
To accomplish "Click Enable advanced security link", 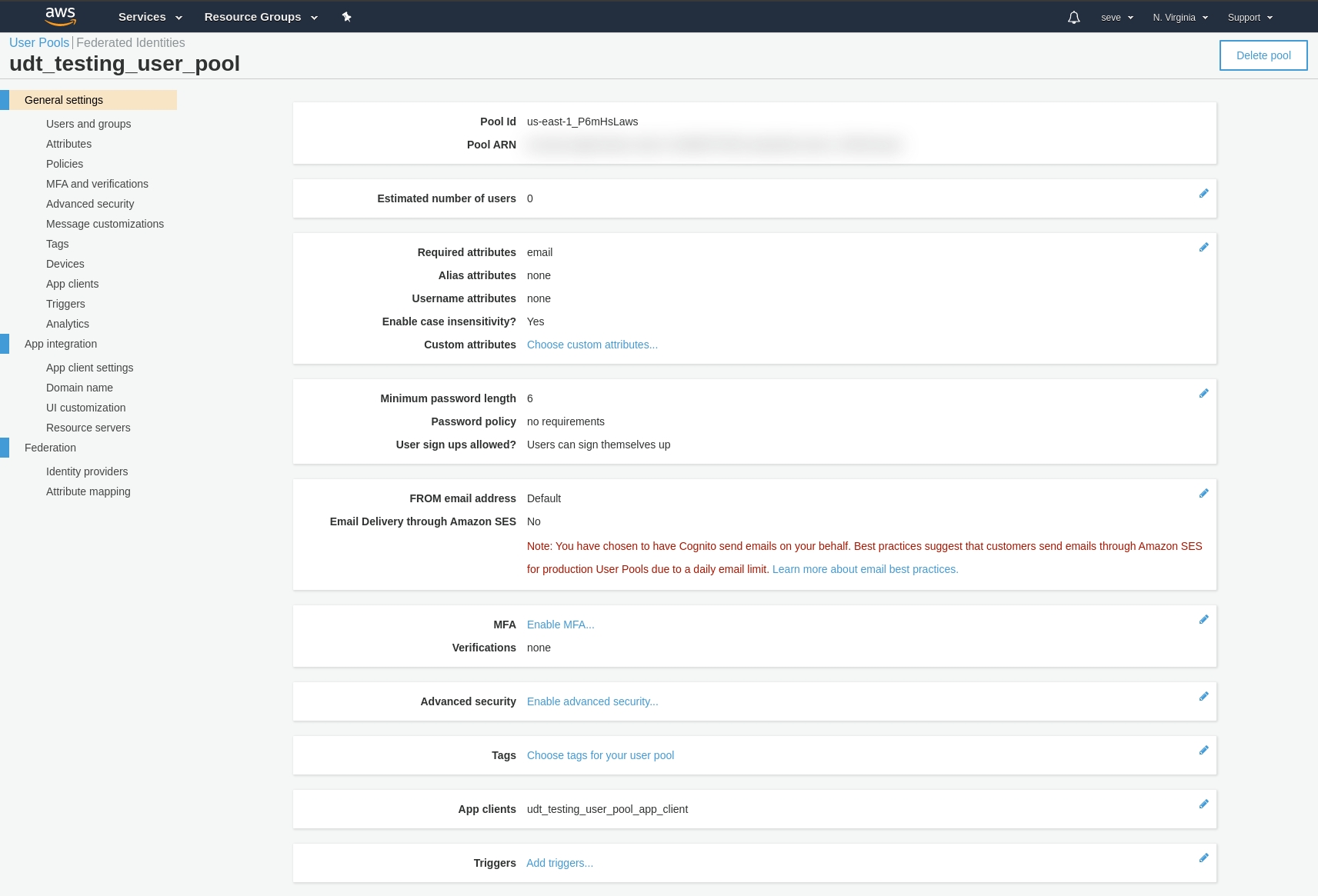I will (592, 701).
